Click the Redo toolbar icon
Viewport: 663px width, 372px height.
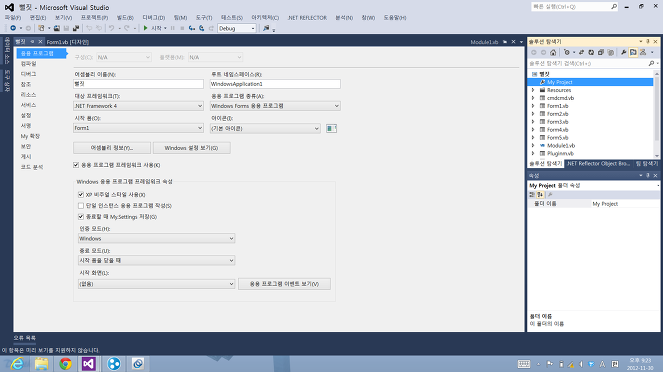tap(127, 28)
